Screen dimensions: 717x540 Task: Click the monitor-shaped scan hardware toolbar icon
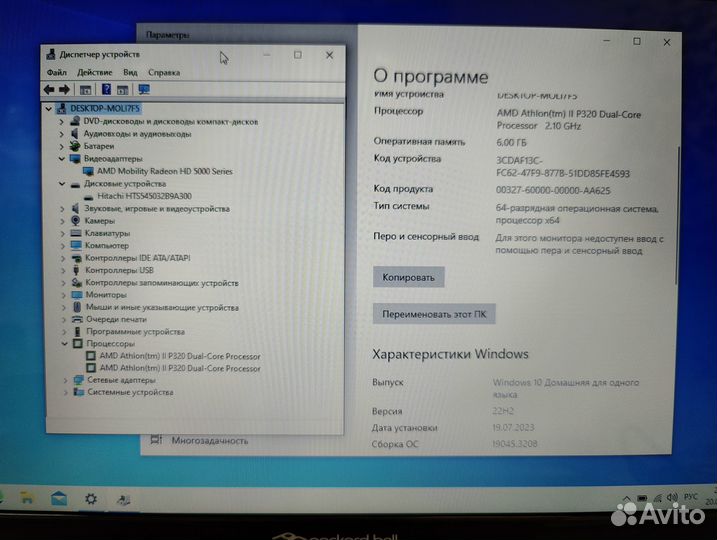[144, 90]
